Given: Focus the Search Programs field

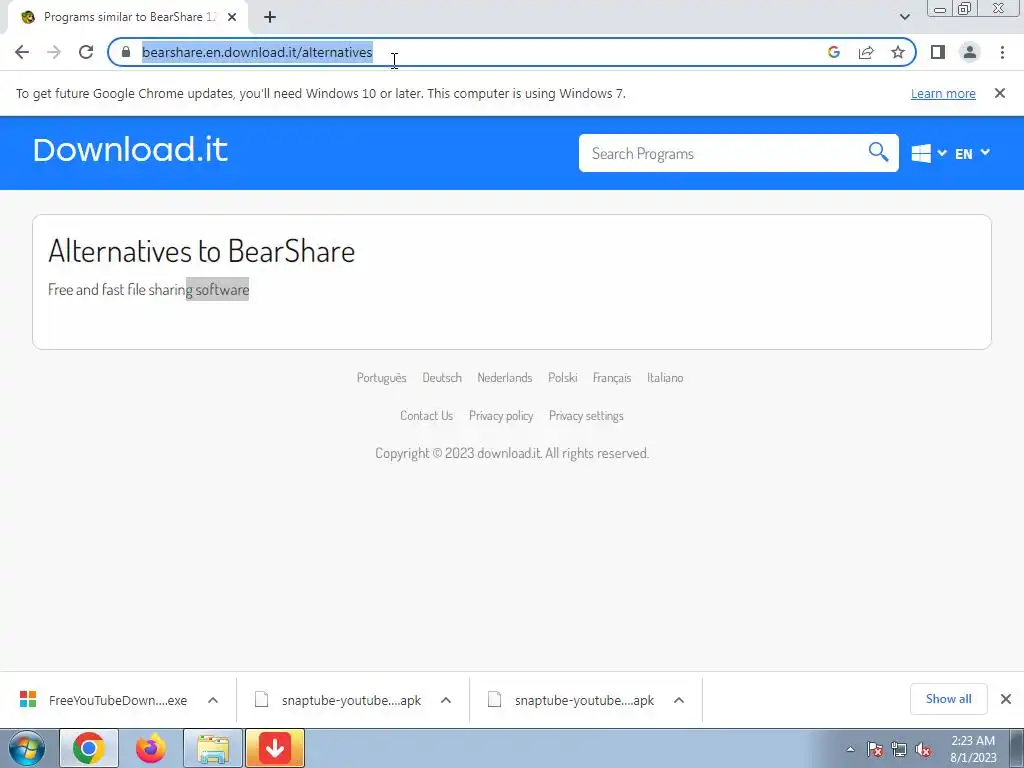Looking at the screenshot, I should click(722, 153).
